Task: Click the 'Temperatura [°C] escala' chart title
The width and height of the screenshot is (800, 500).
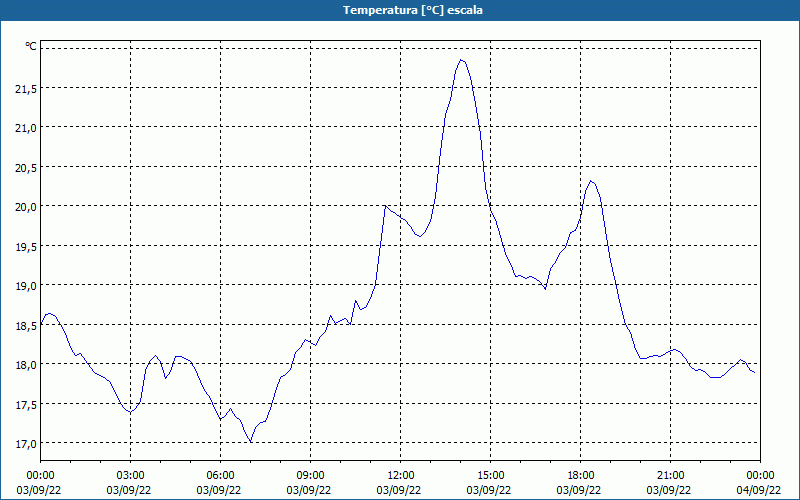Action: pyautogui.click(x=413, y=10)
